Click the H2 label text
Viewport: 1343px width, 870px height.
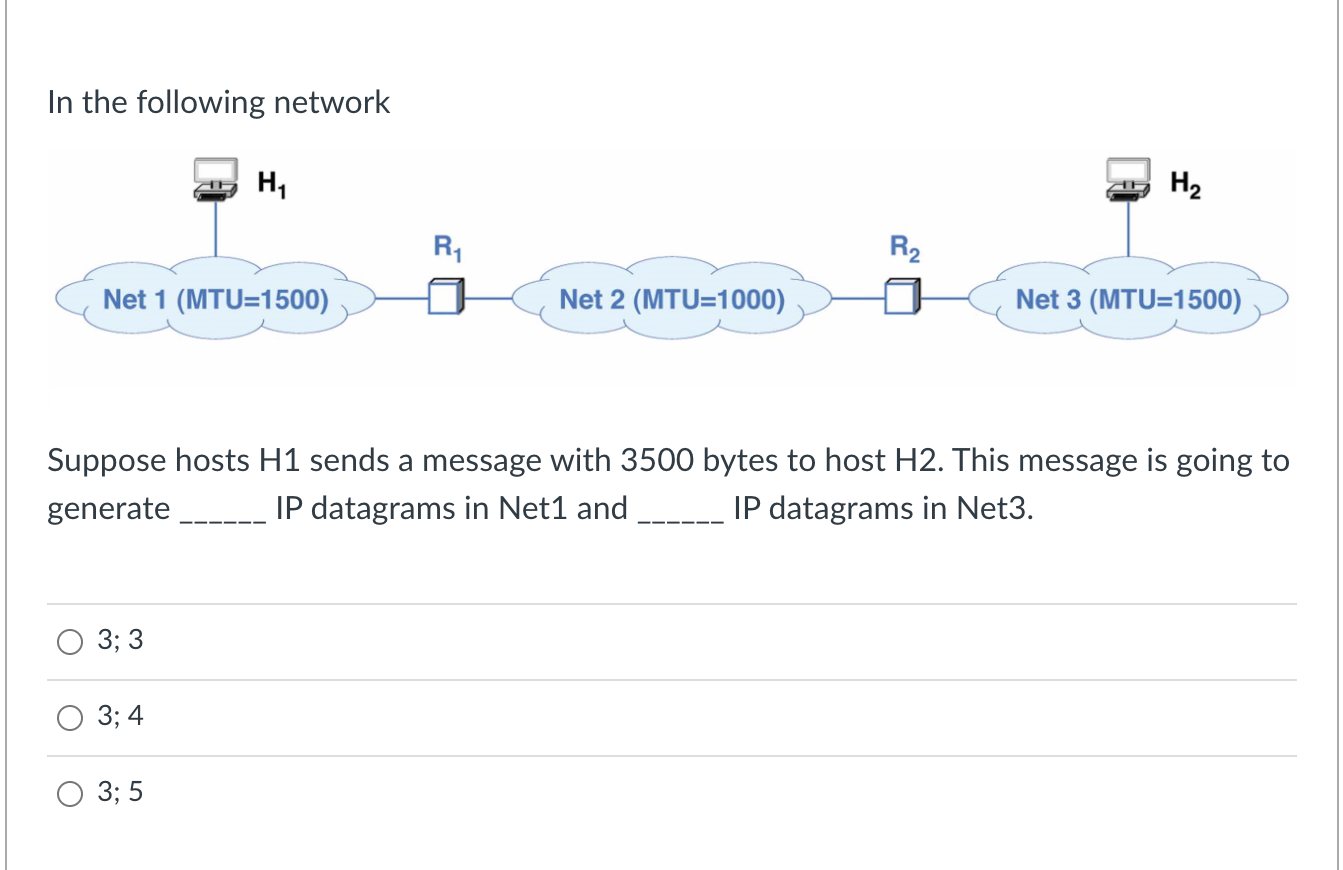(x=1184, y=183)
